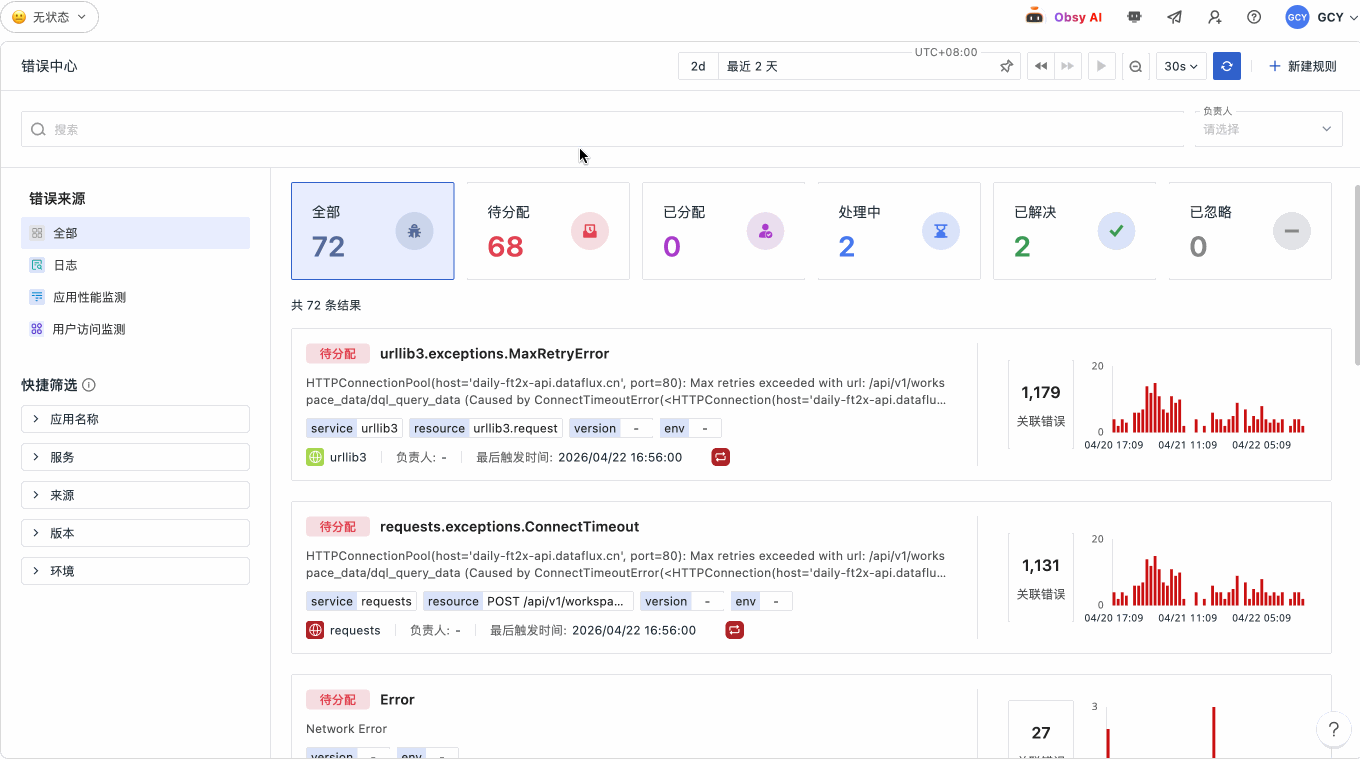
Task: Open requests.exceptions.ConnectTimeout error title
Action: pos(509,526)
